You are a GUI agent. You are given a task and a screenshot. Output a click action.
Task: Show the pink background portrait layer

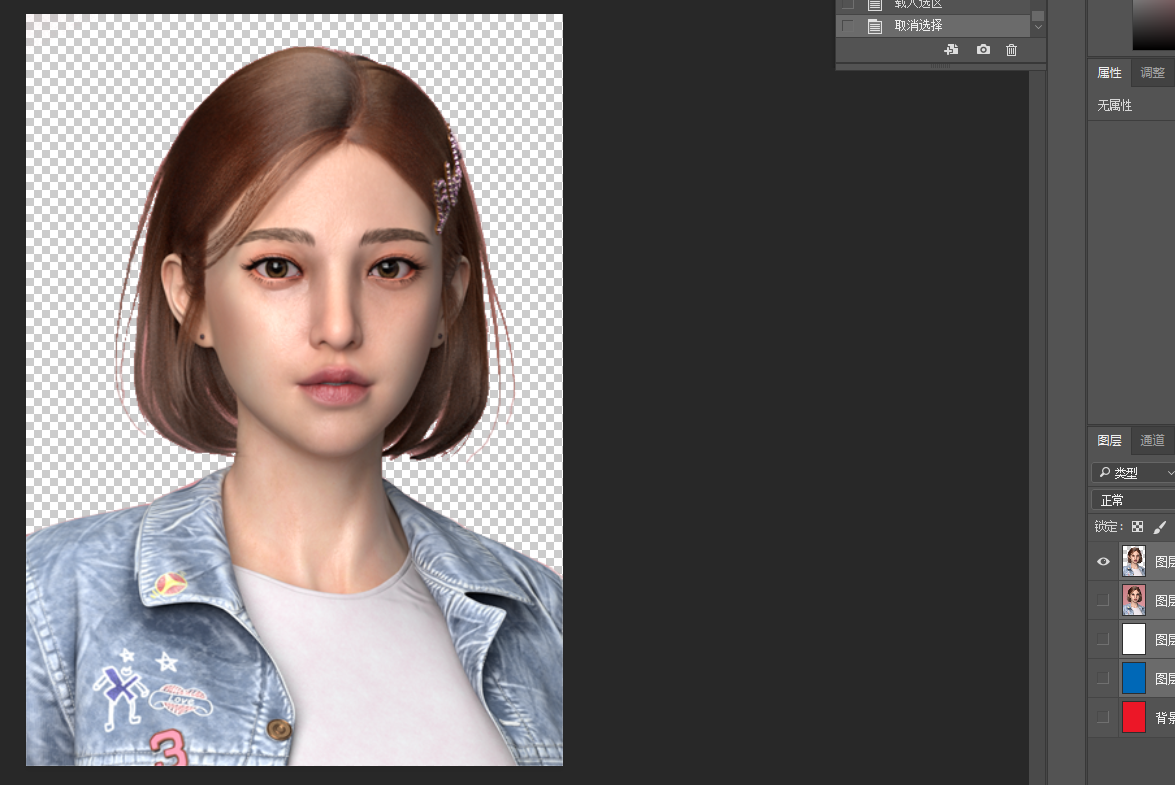(x=1103, y=600)
